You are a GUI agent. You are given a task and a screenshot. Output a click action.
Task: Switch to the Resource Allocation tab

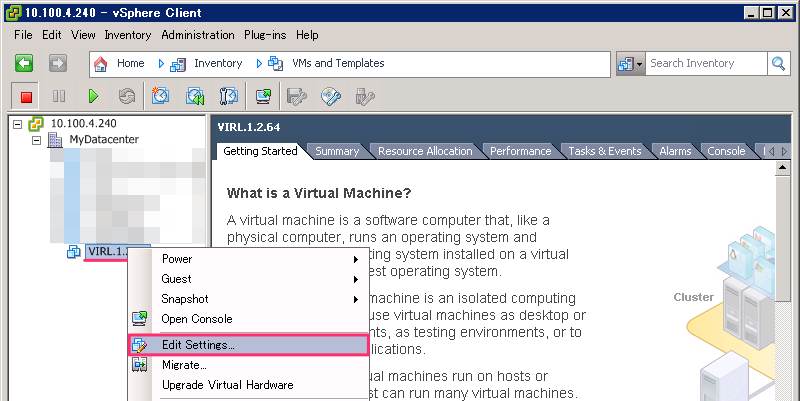pyautogui.click(x=425, y=152)
